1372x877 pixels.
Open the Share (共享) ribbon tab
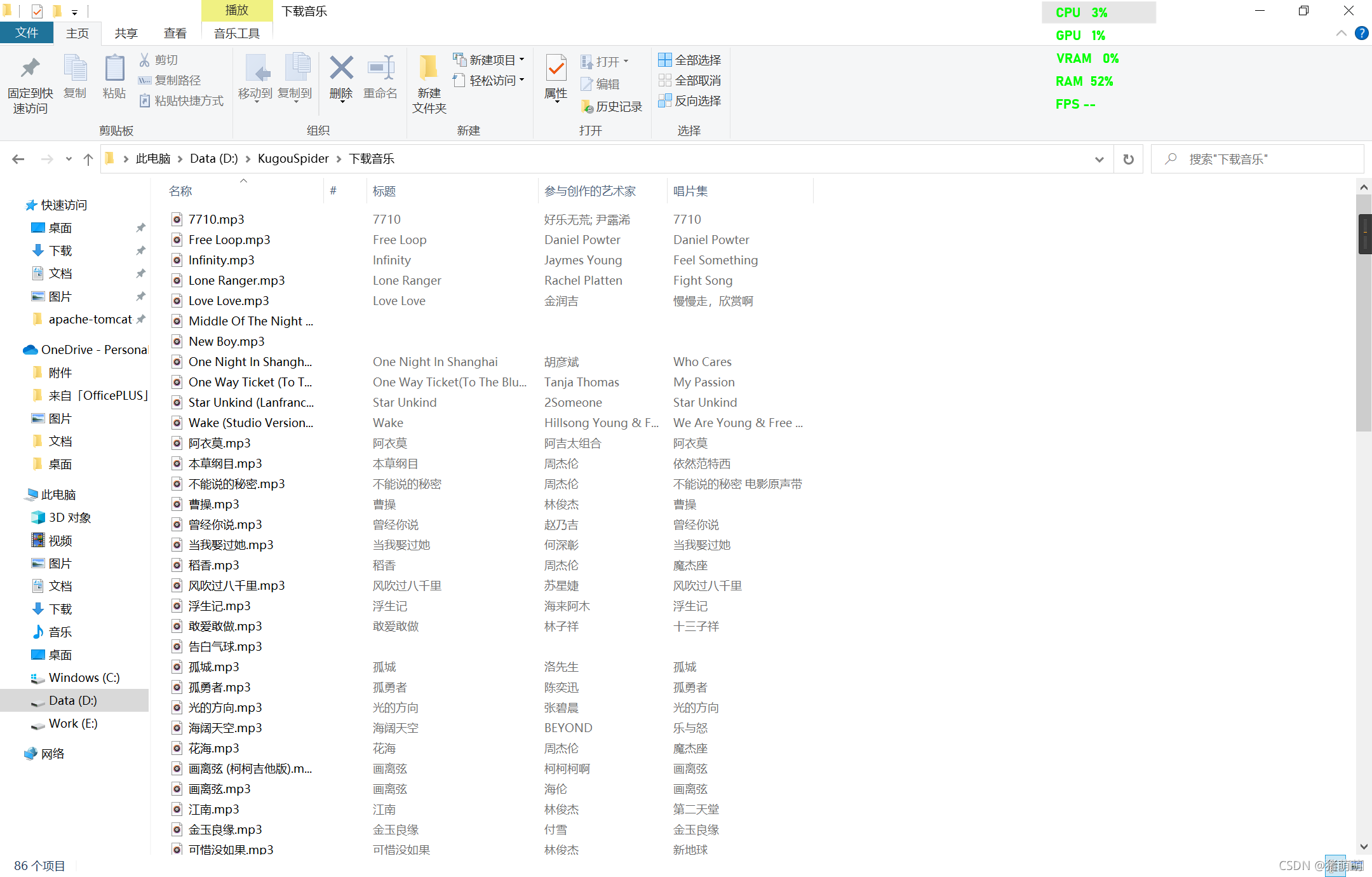126,33
